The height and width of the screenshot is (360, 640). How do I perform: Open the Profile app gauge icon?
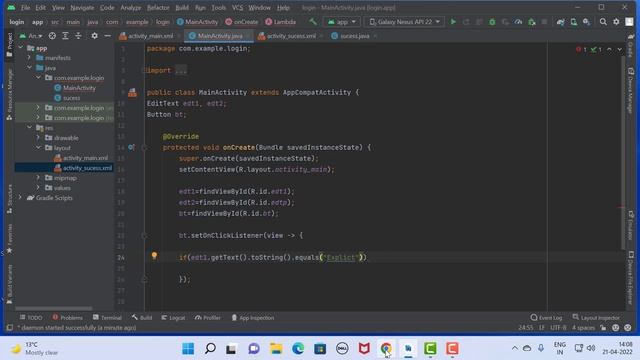click(x=518, y=22)
